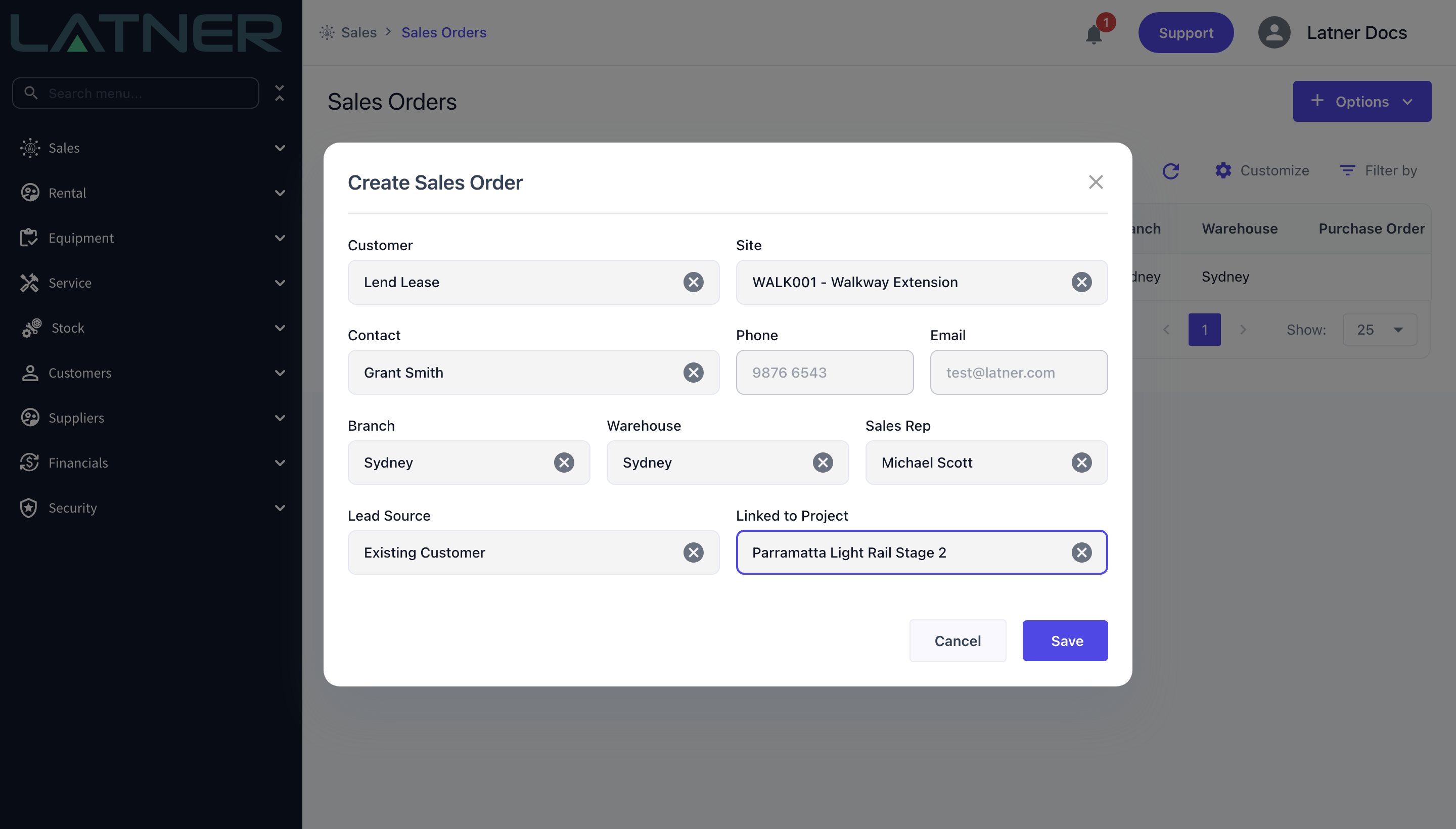Open the Options dropdown button
Viewport: 1456px width, 829px height.
1361,101
